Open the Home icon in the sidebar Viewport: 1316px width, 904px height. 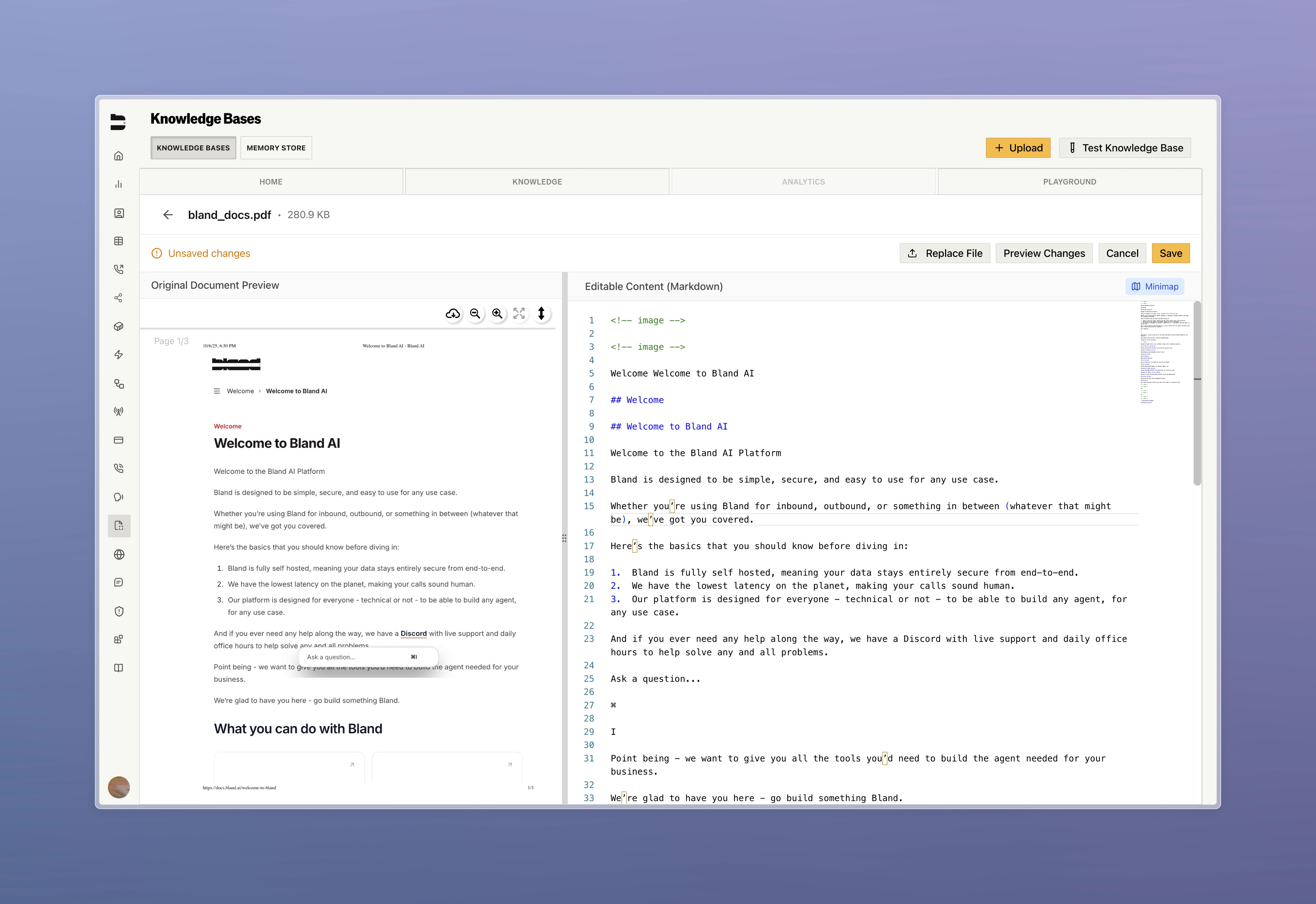tap(118, 156)
